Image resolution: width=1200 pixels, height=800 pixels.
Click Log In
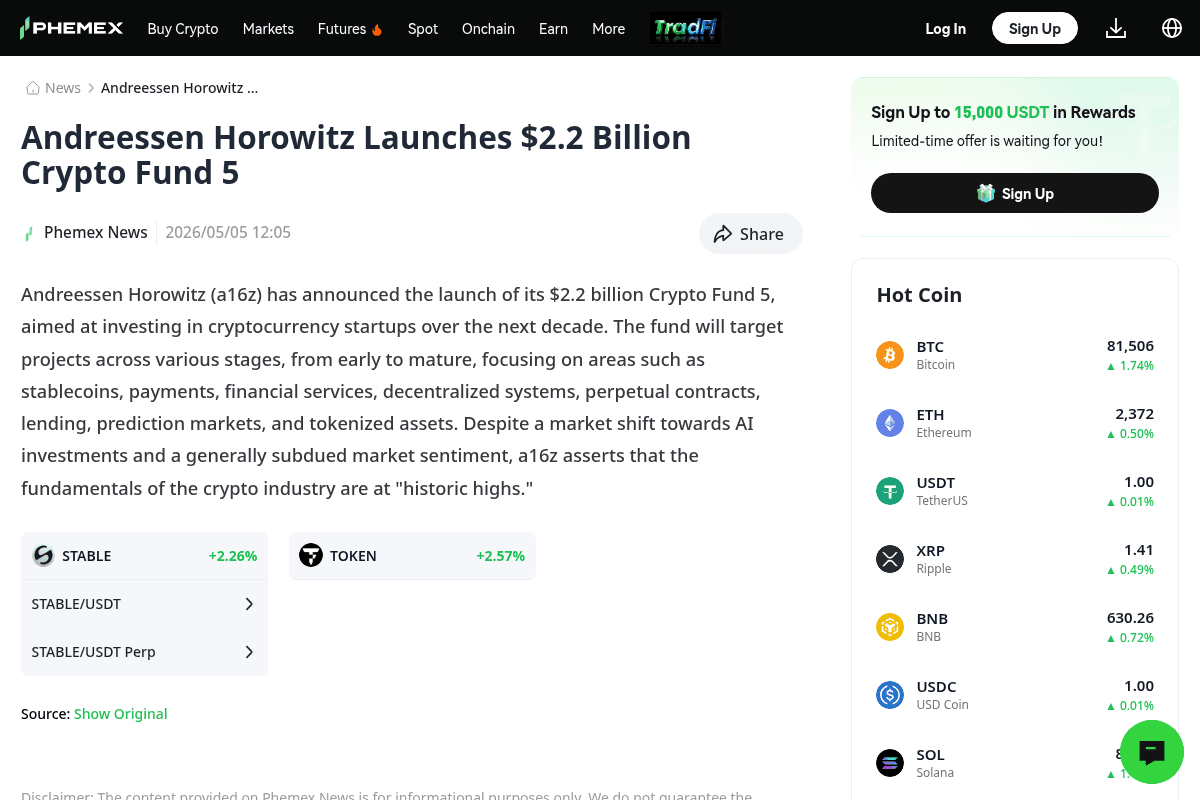click(945, 29)
